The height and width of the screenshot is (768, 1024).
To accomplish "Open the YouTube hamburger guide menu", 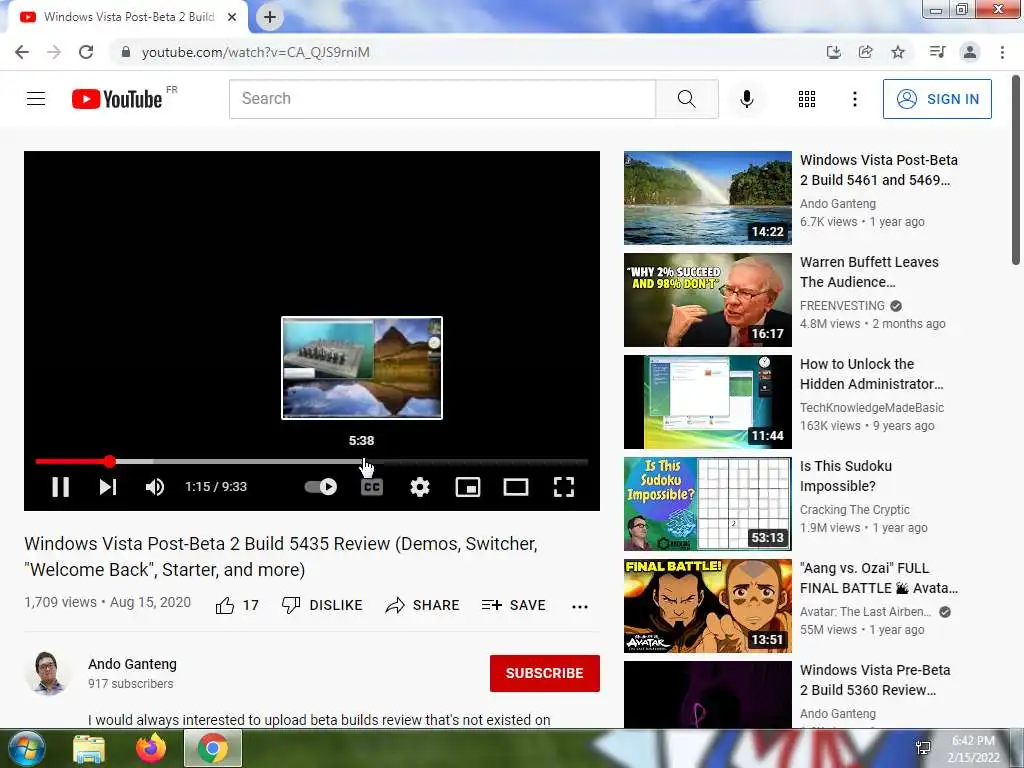I will click(36, 99).
